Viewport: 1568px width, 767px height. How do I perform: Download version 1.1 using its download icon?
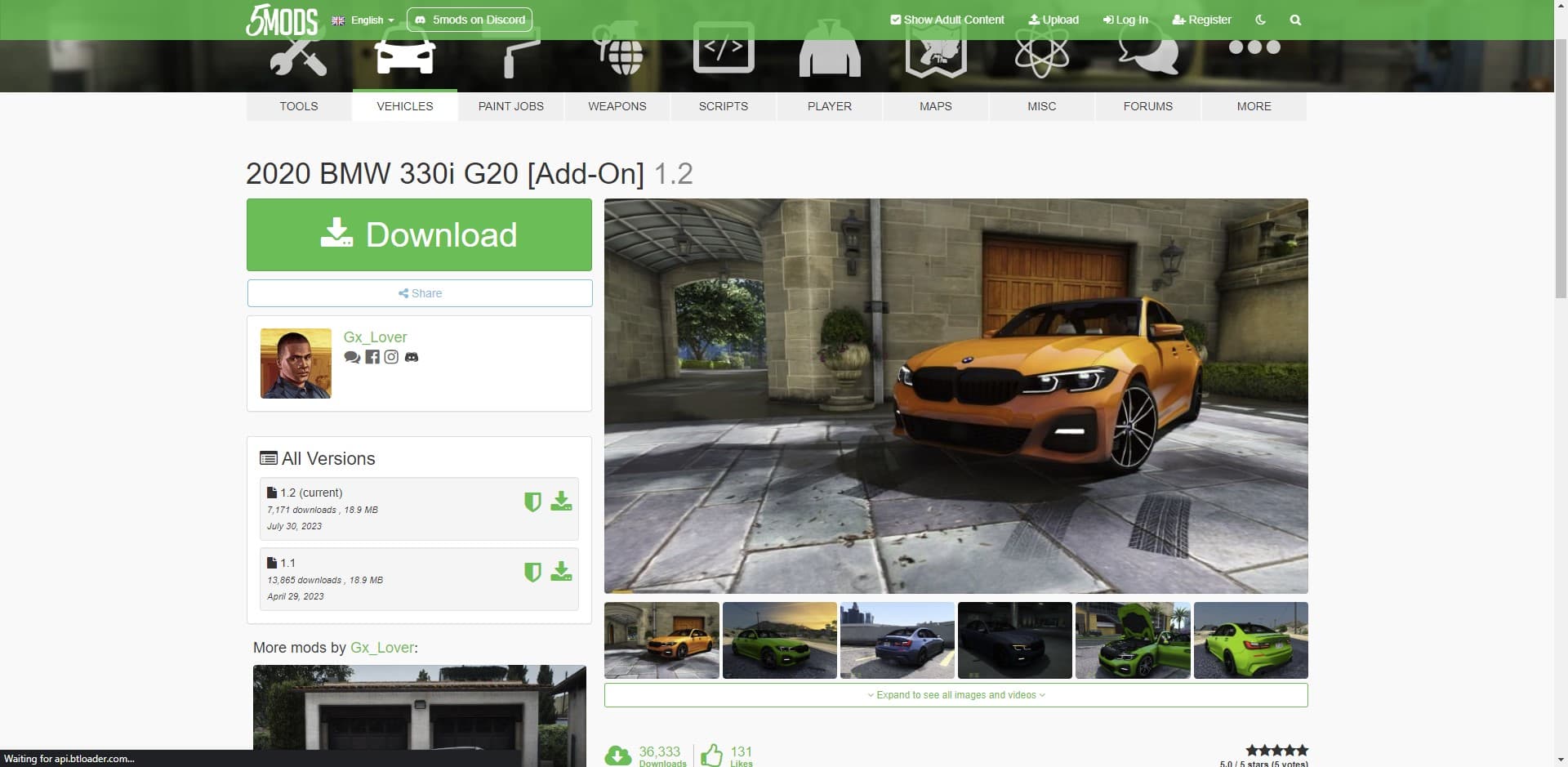pos(561,571)
